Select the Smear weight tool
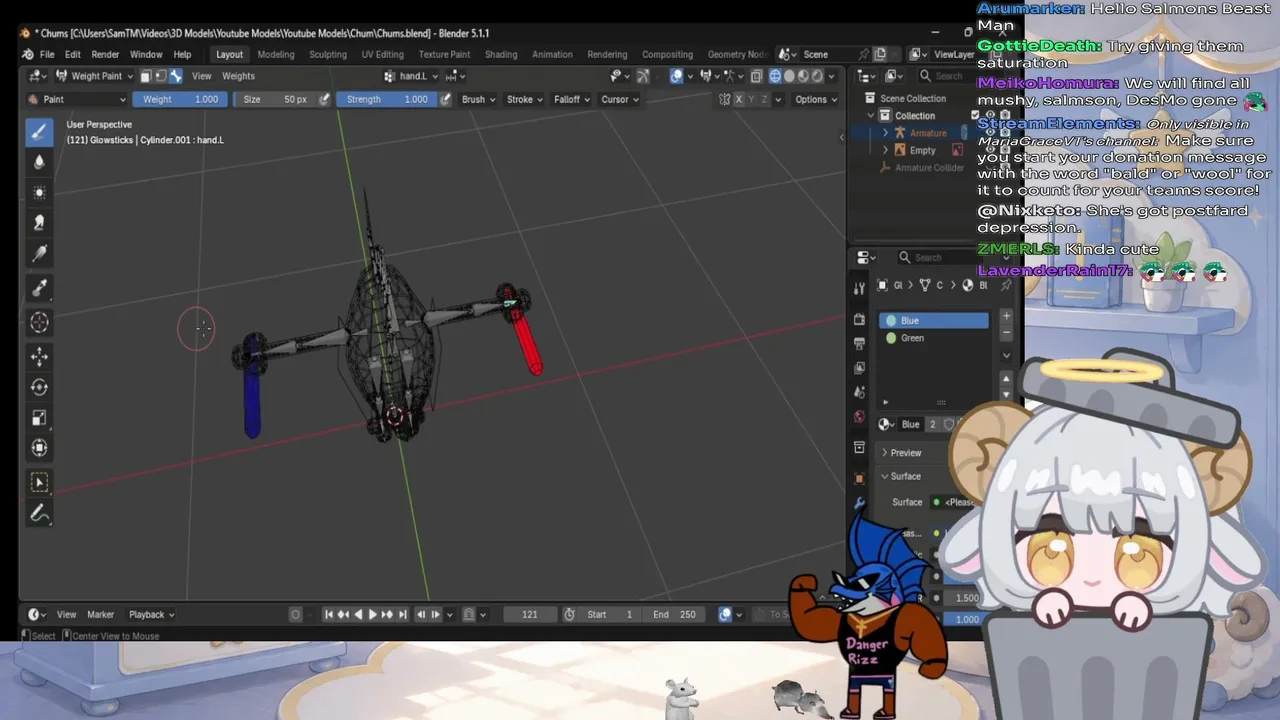 point(40,222)
